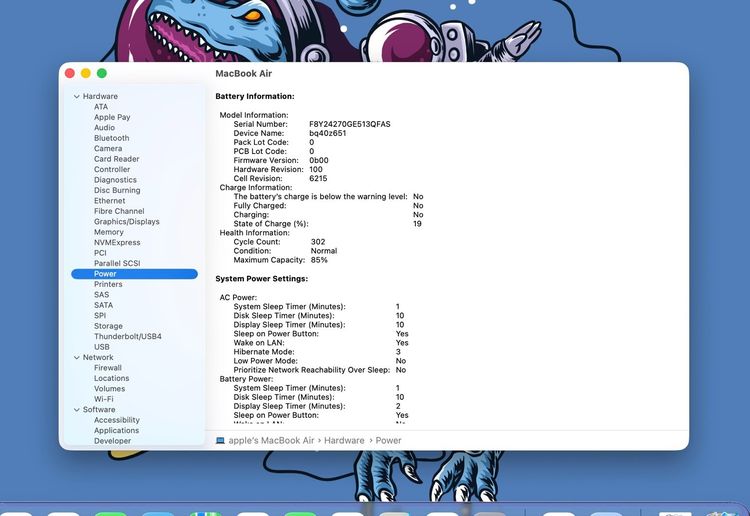Image resolution: width=750 pixels, height=516 pixels.
Task: Click the Maximum Capacity value 85%
Action: click(x=319, y=260)
